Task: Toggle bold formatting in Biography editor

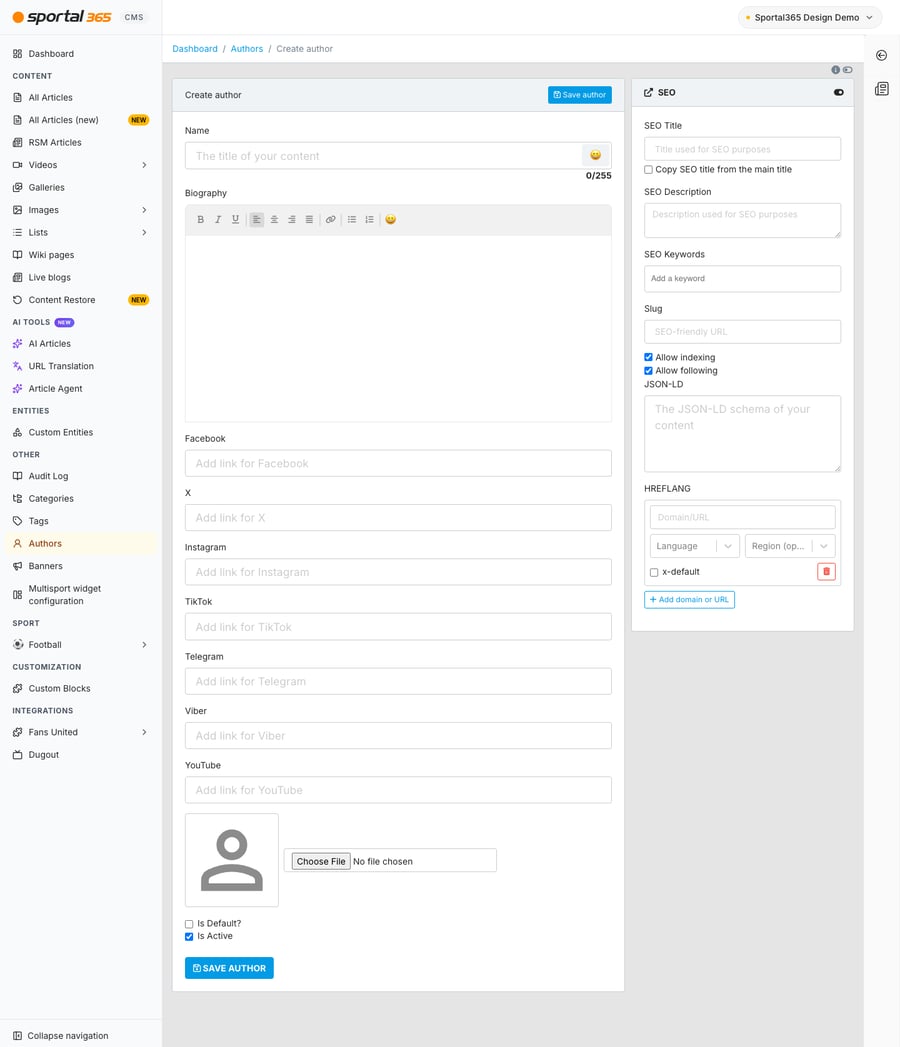Action: (200, 220)
